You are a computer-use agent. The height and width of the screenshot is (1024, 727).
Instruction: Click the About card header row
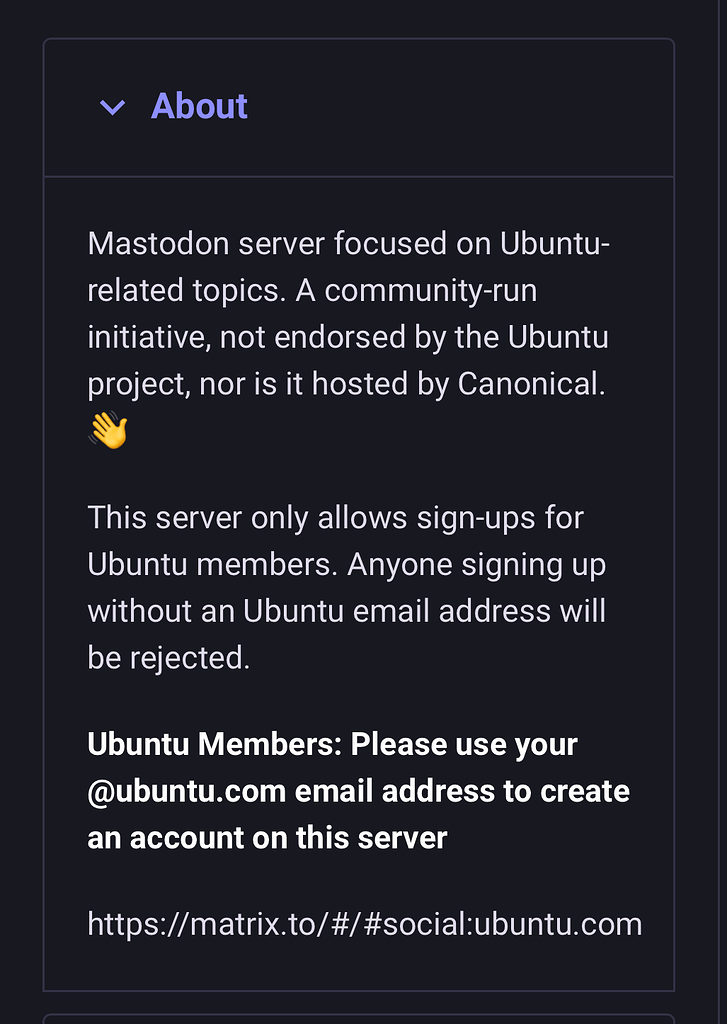click(x=360, y=106)
